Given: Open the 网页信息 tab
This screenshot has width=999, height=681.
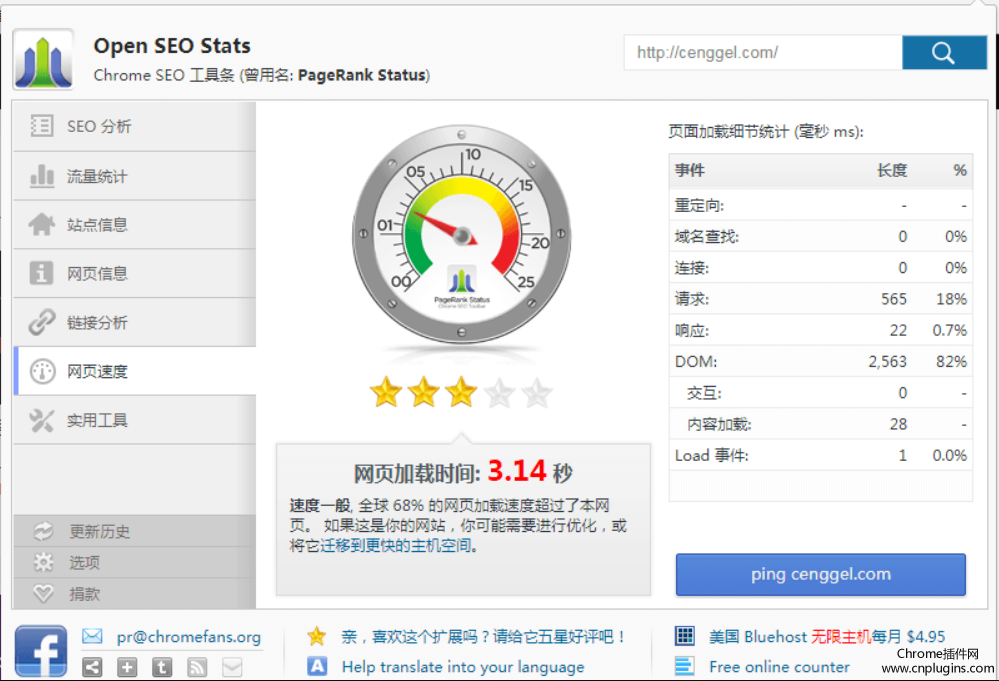Looking at the screenshot, I should (x=134, y=273).
